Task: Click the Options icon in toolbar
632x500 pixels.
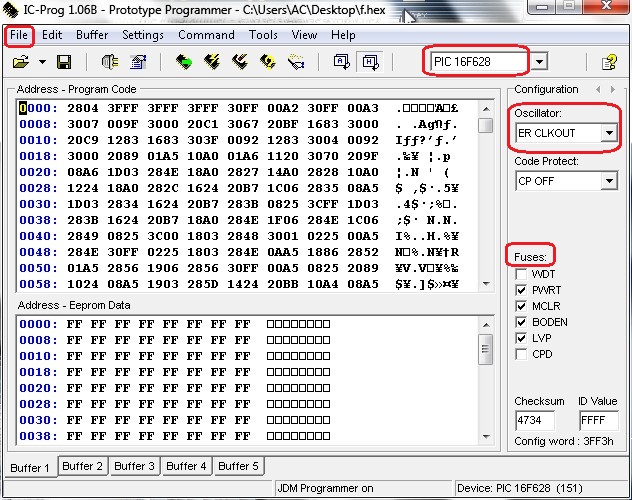Action: point(139,62)
